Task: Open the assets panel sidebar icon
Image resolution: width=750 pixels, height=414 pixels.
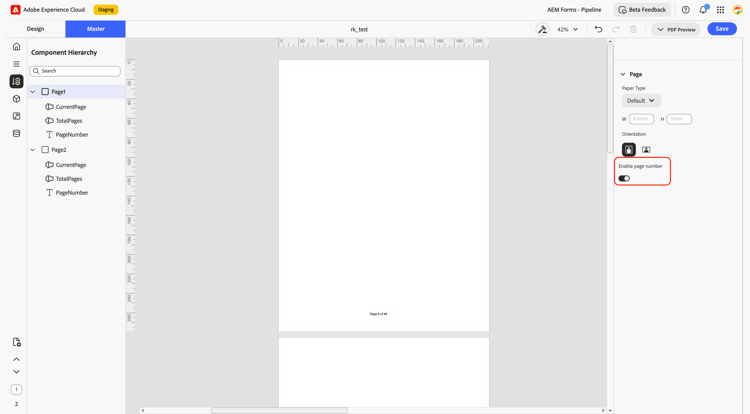Action: (16, 116)
